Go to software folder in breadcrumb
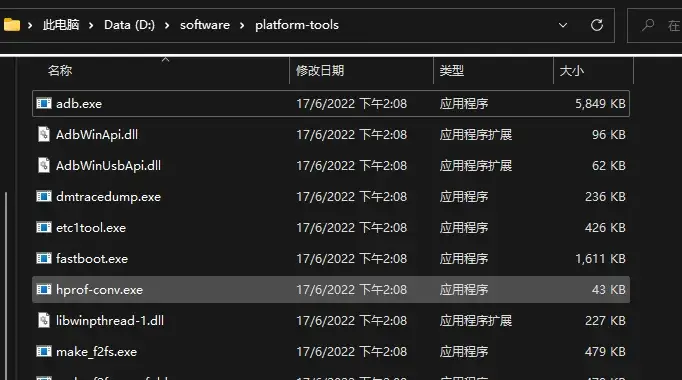682x380 pixels. 205,25
